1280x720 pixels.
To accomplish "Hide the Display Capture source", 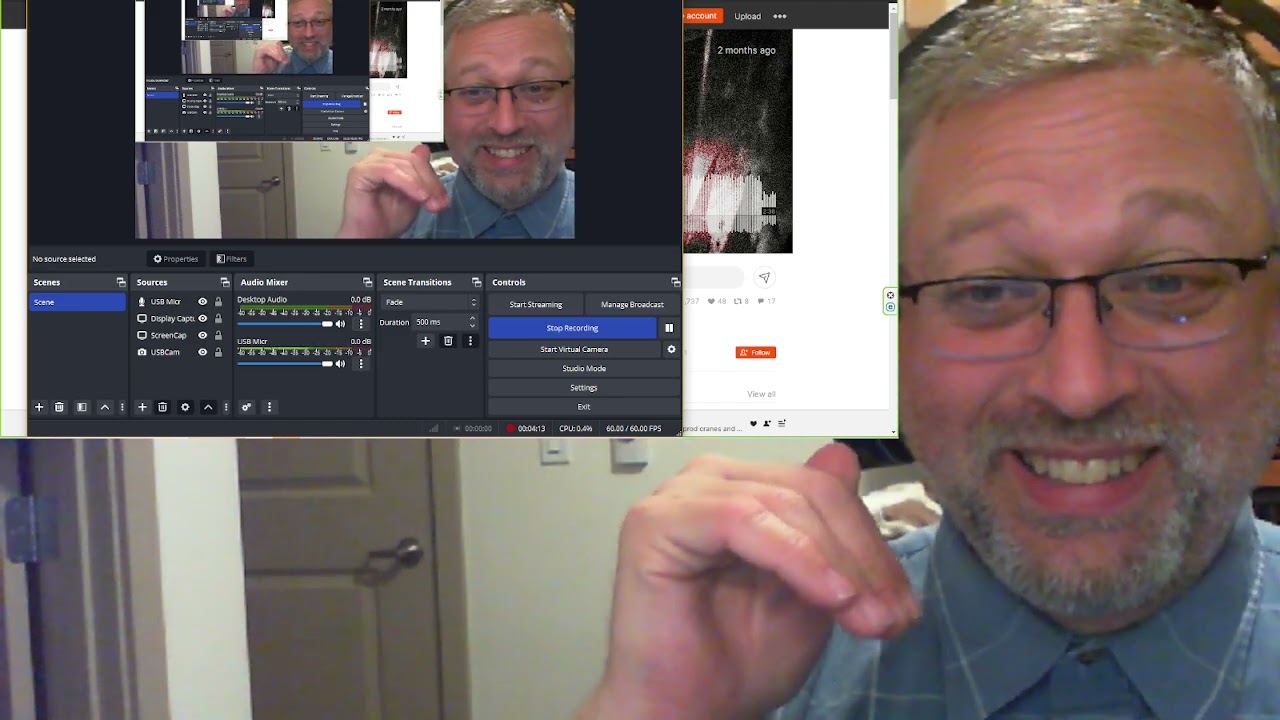I will [x=203, y=319].
